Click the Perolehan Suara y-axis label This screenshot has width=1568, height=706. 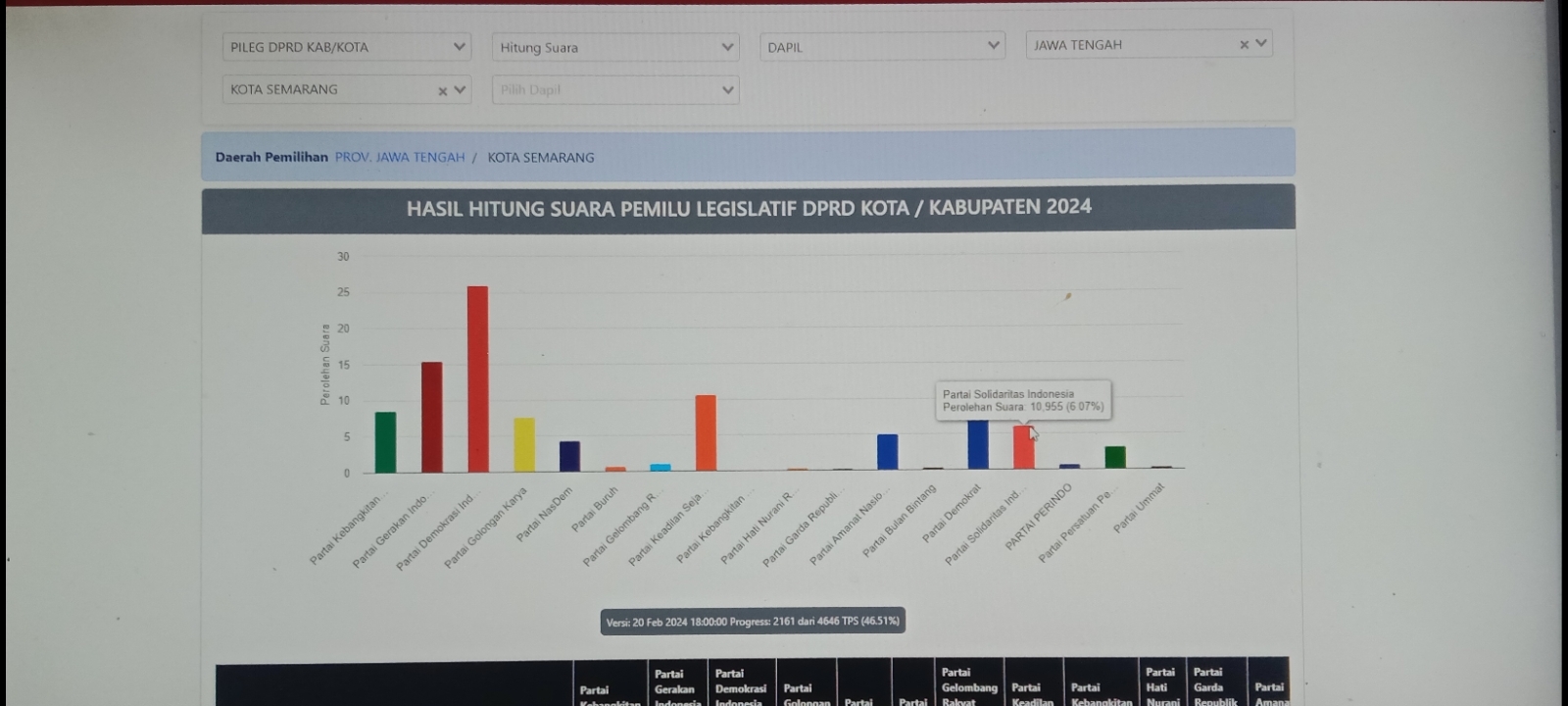(x=325, y=364)
